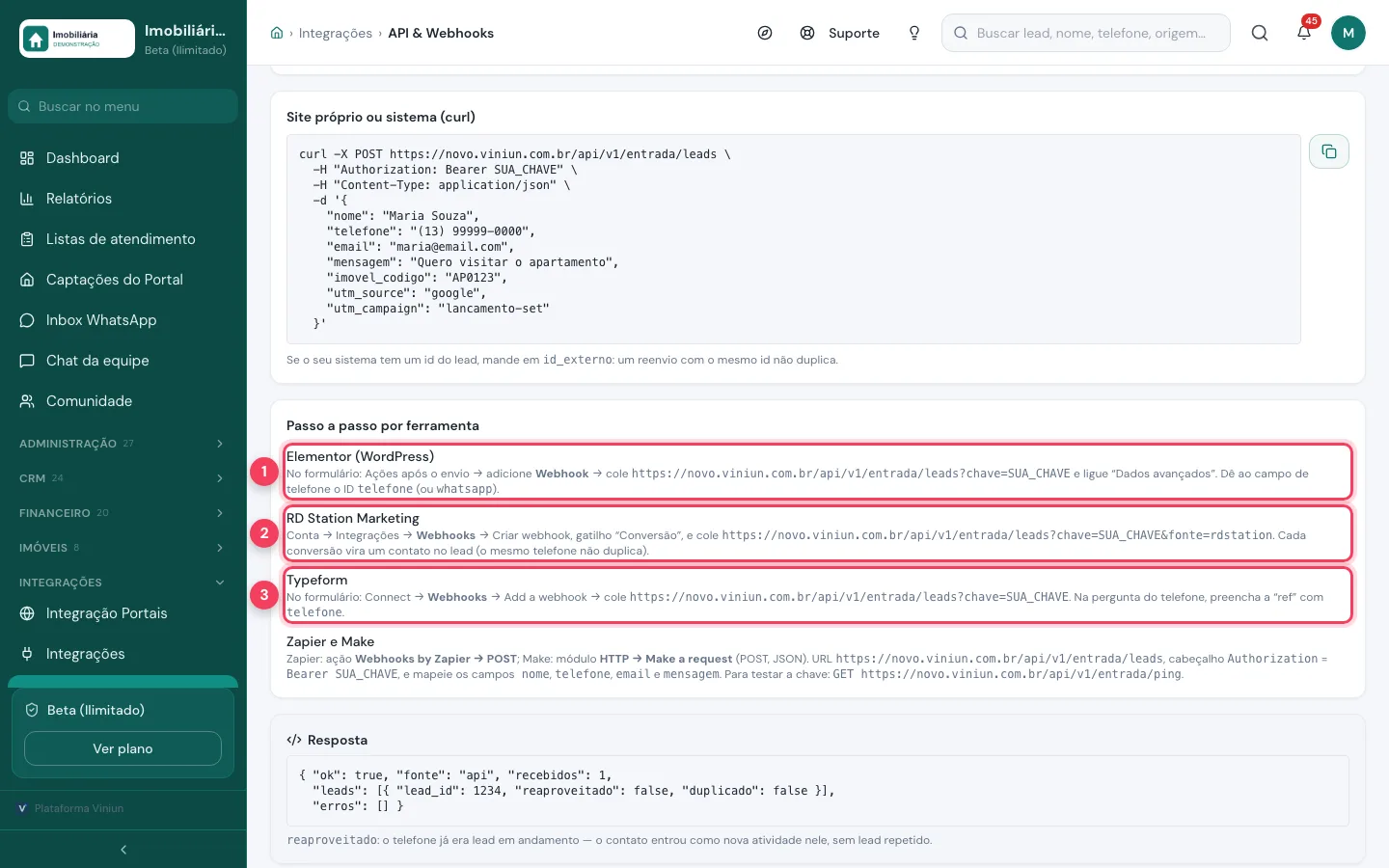Click the magnifier search icon top right
This screenshot has height=868, width=1389.
[1260, 33]
